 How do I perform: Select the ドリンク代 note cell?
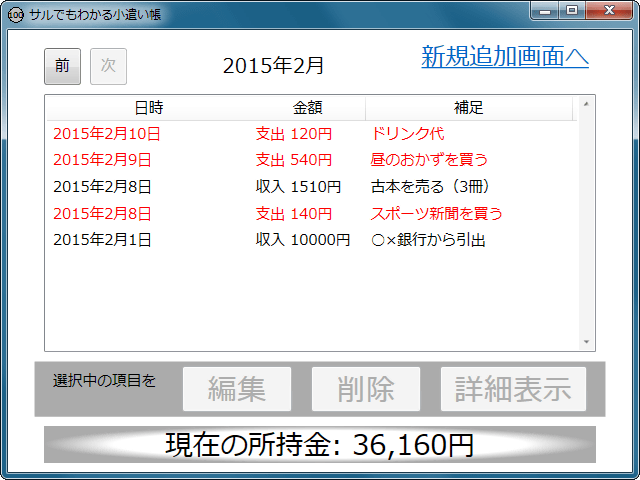[407, 134]
